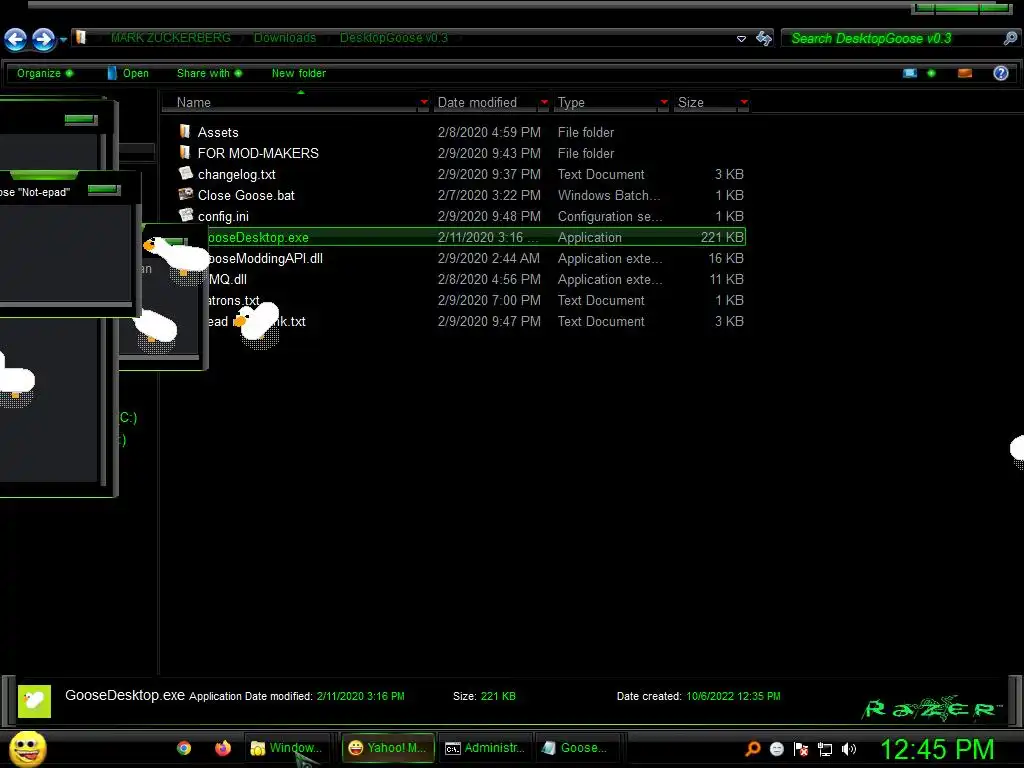The image size is (1024, 768).
Task: Open address bar history dropdown arrow
Action: [741, 39]
